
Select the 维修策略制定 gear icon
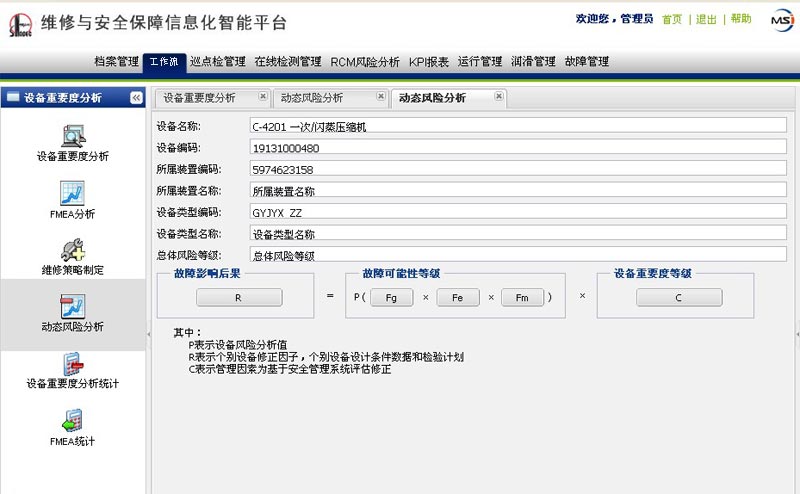(x=72, y=250)
